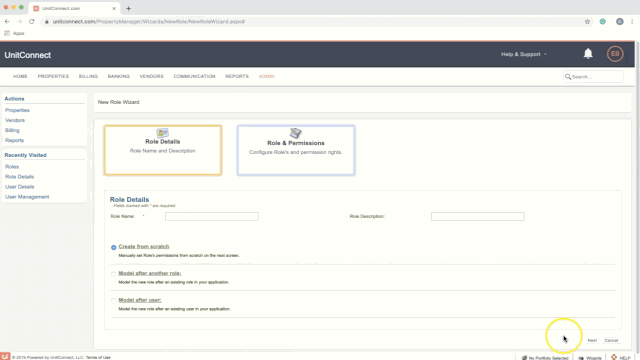
Task: Click the Role Details step icon
Action: tap(162, 133)
